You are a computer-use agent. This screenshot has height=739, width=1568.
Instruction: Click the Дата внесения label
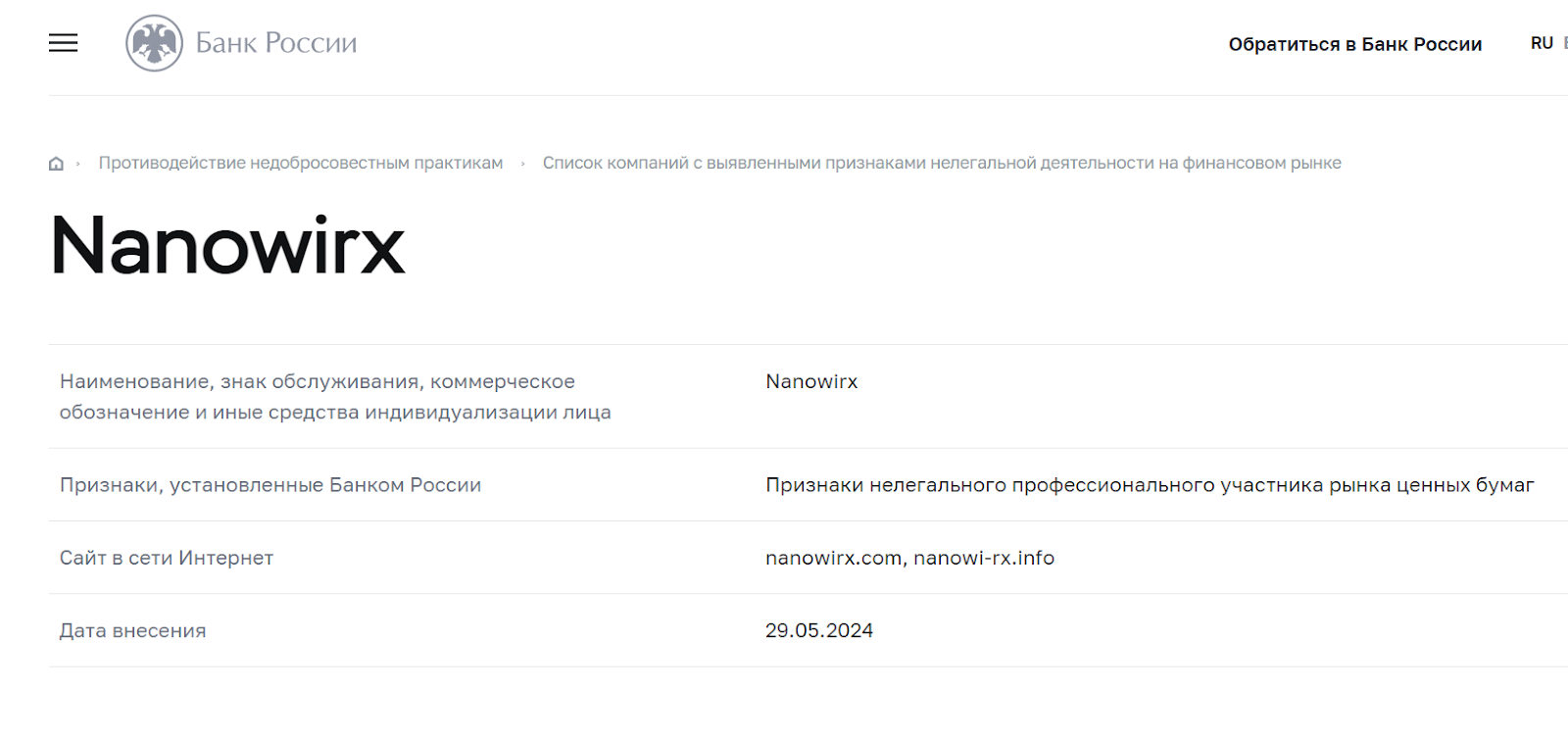[x=132, y=630]
